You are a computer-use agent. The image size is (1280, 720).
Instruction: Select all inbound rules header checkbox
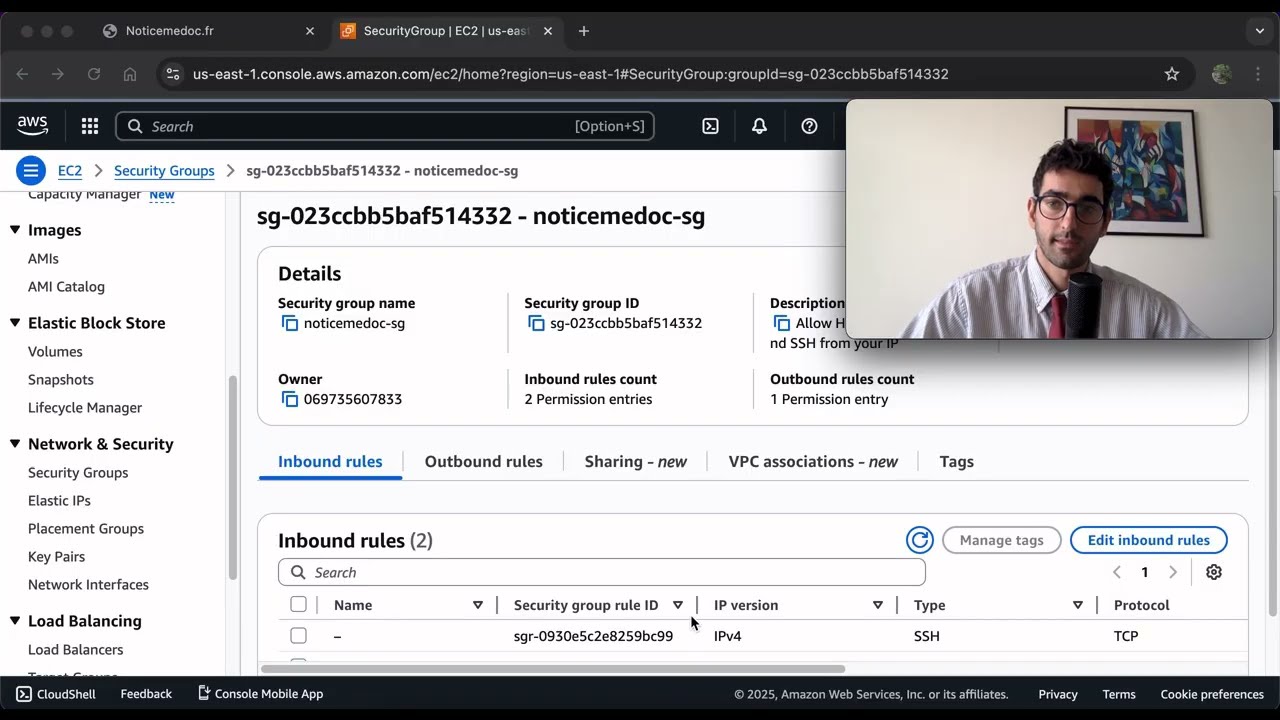(x=298, y=604)
